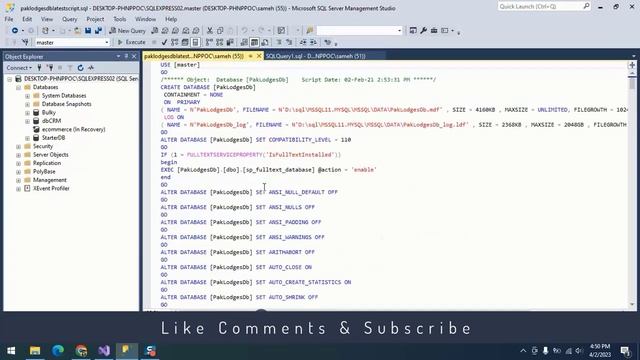Expand the dbCRM database node
This screenshot has height=360, width=640.
coord(27,121)
